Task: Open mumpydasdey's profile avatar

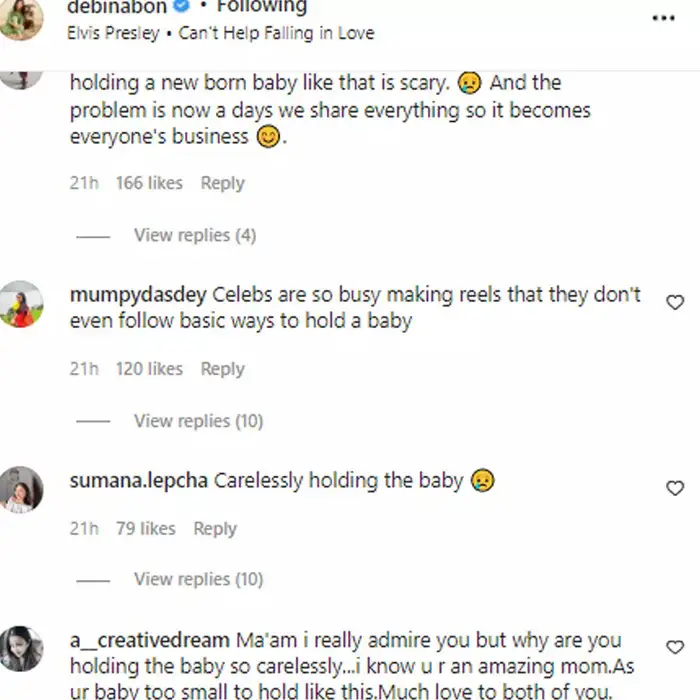Action: 21,304
